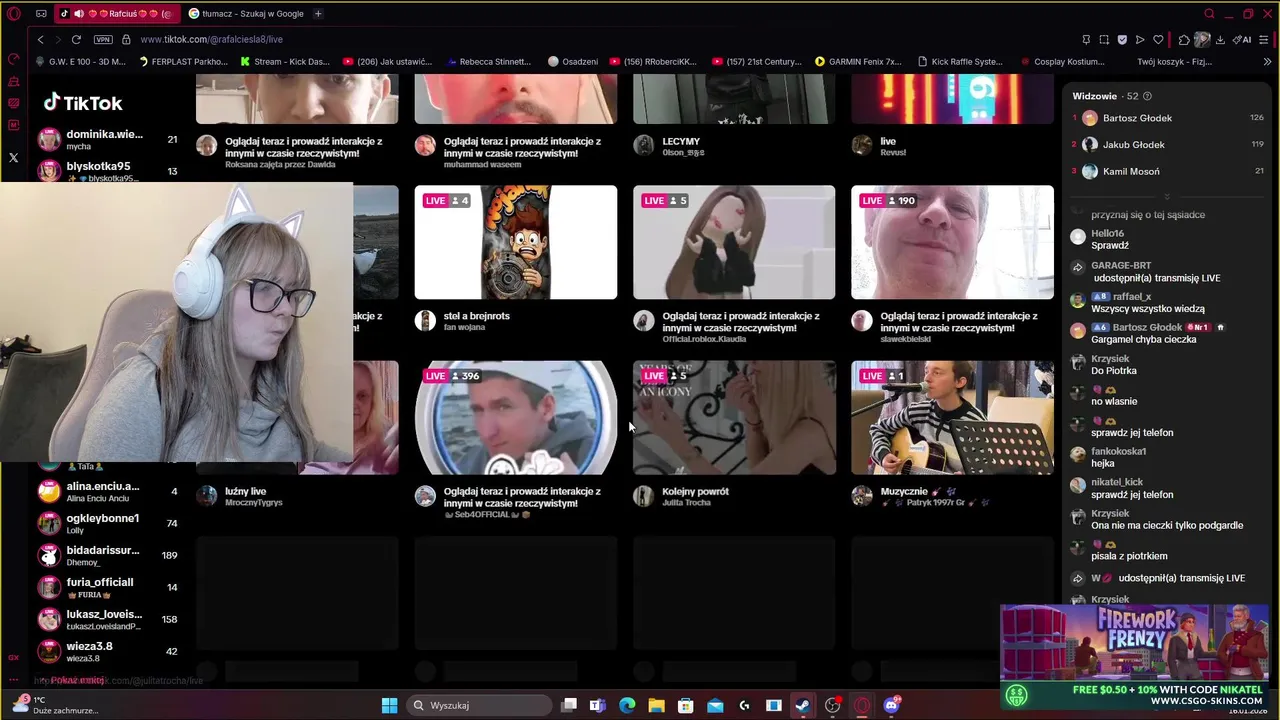1280x720 pixels.
Task: Open the browser profile avatar
Action: [1202, 39]
